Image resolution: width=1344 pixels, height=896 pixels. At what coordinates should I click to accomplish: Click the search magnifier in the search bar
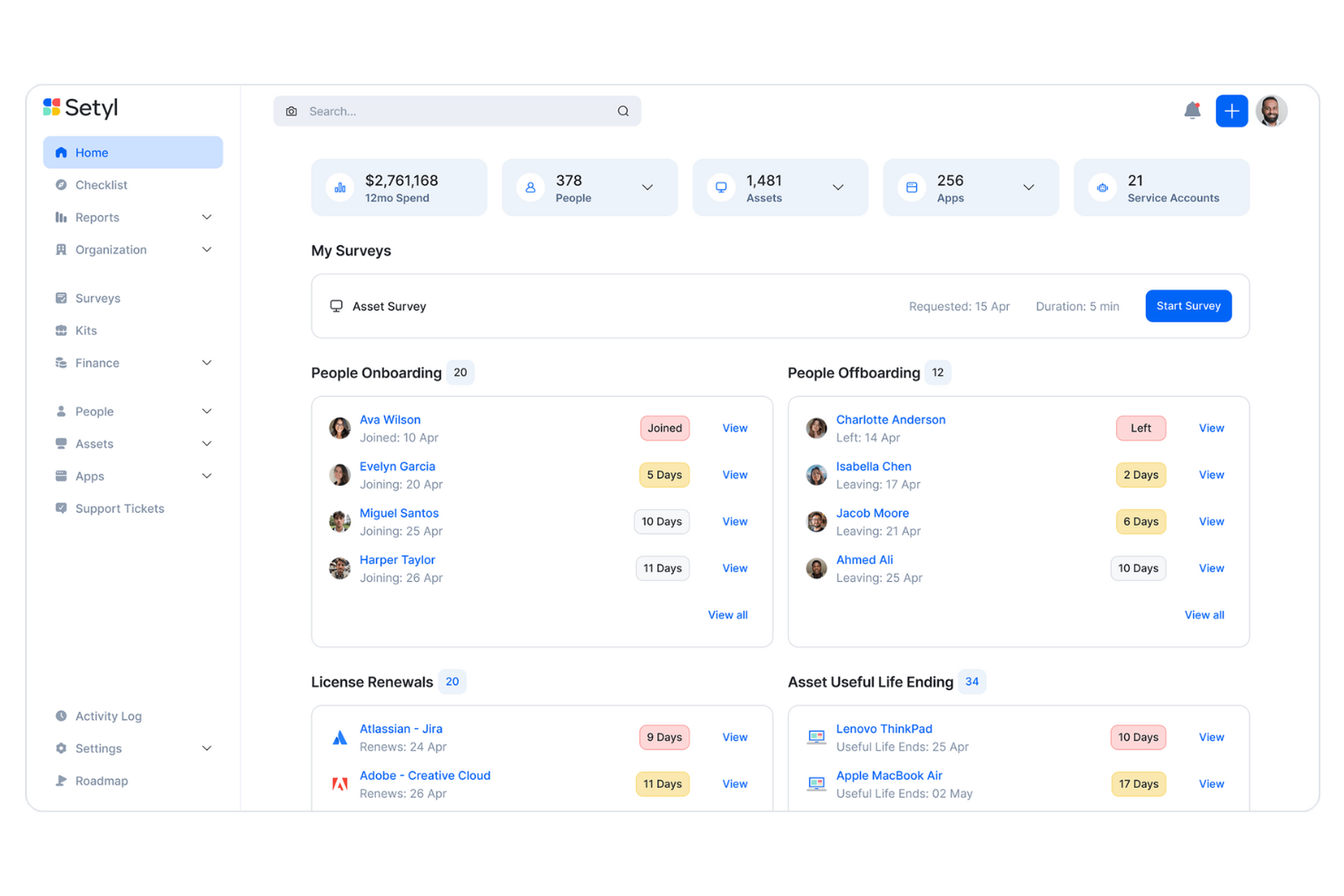tap(623, 110)
